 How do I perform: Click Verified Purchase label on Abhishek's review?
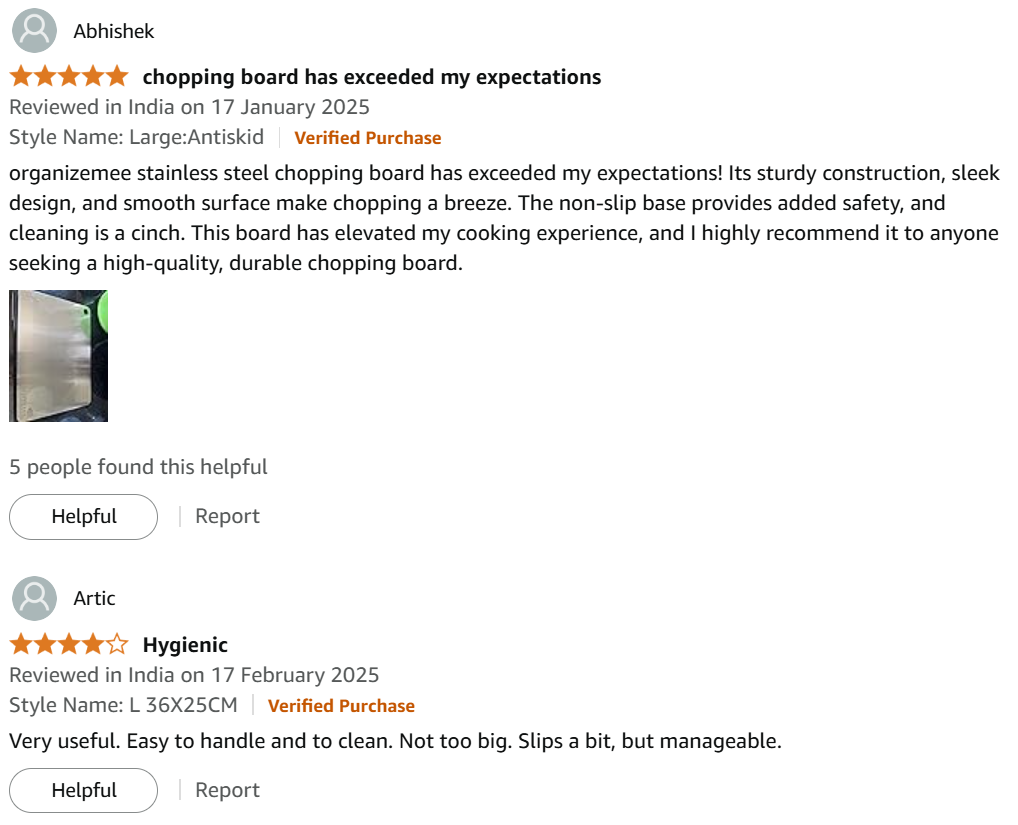click(x=367, y=138)
